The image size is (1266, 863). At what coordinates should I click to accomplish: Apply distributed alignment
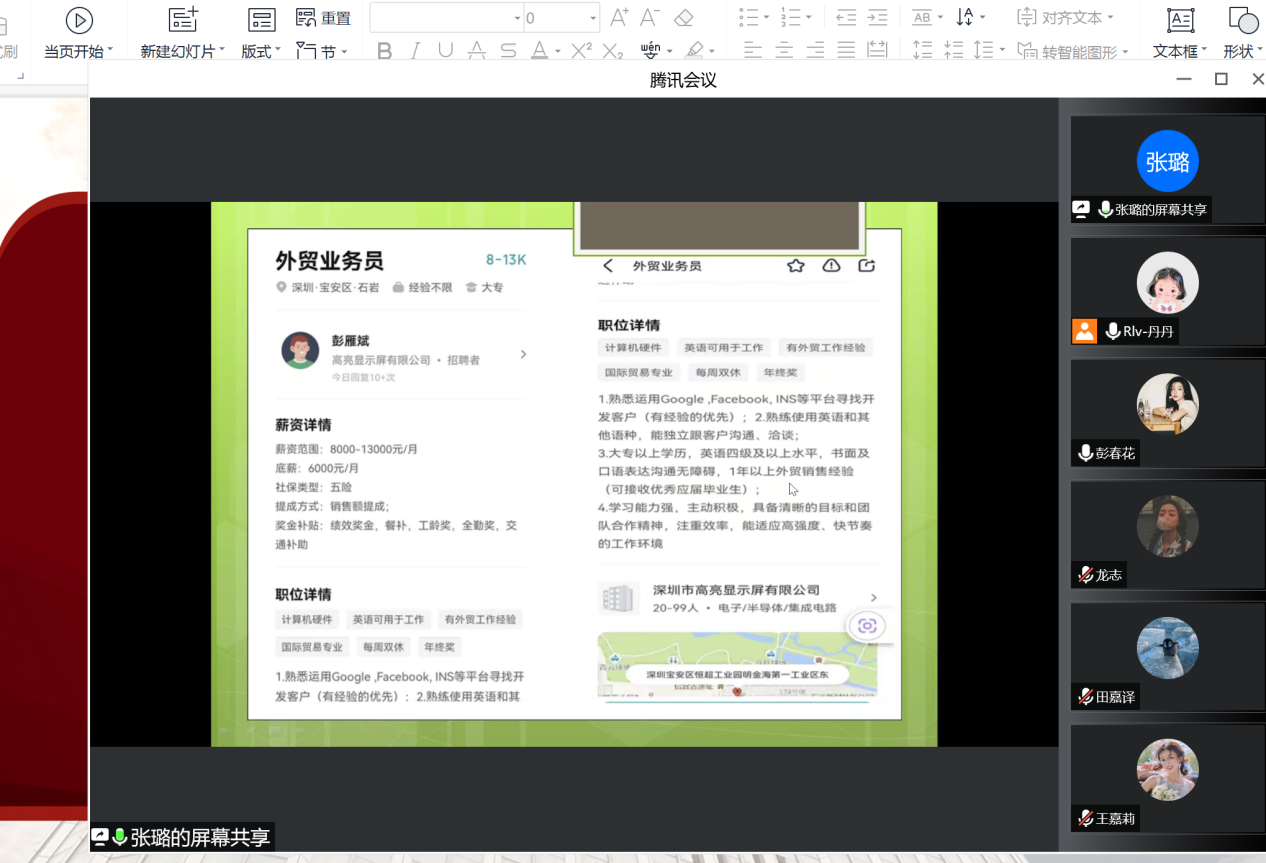pos(877,50)
